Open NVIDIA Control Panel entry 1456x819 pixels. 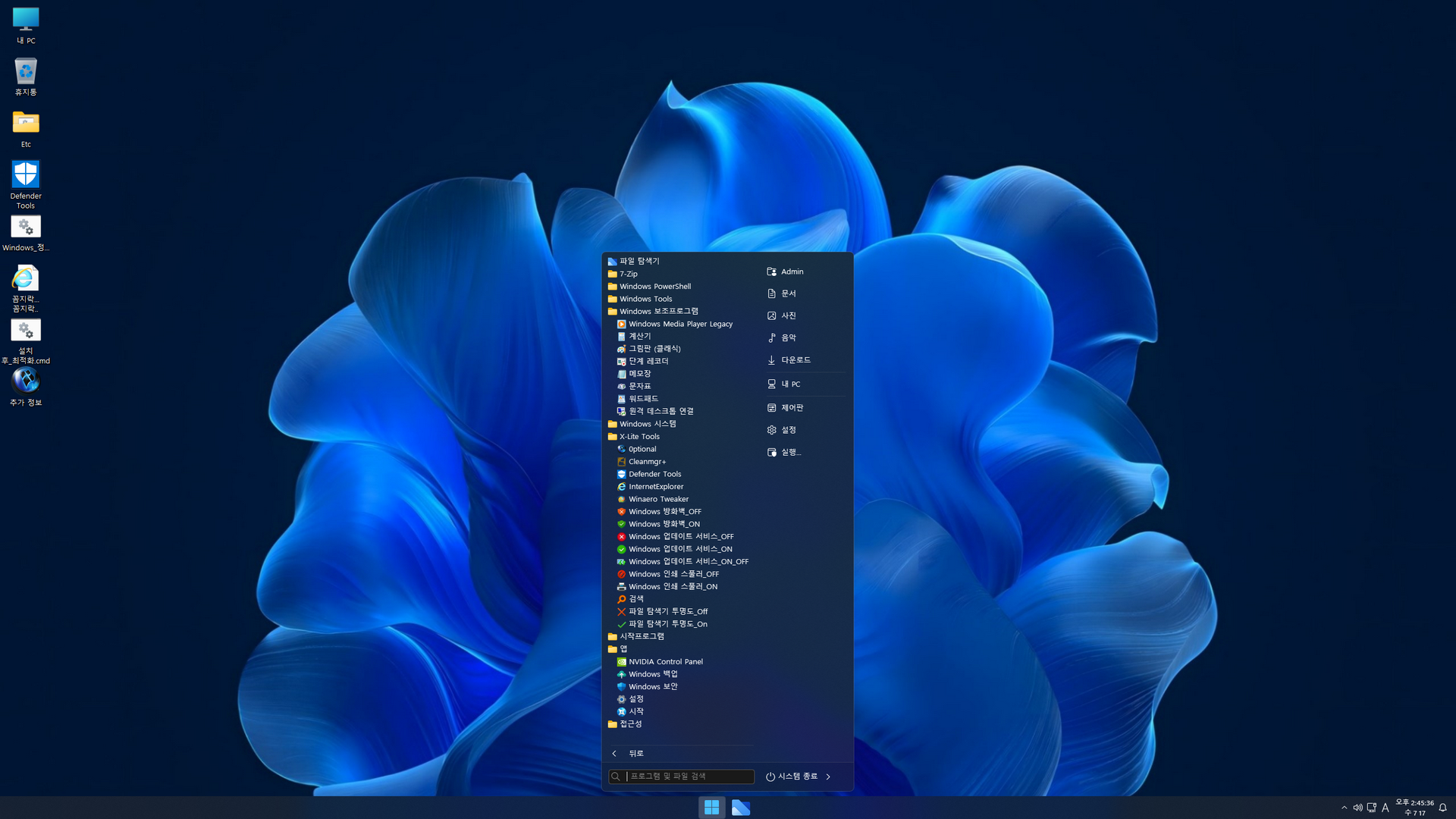click(665, 661)
